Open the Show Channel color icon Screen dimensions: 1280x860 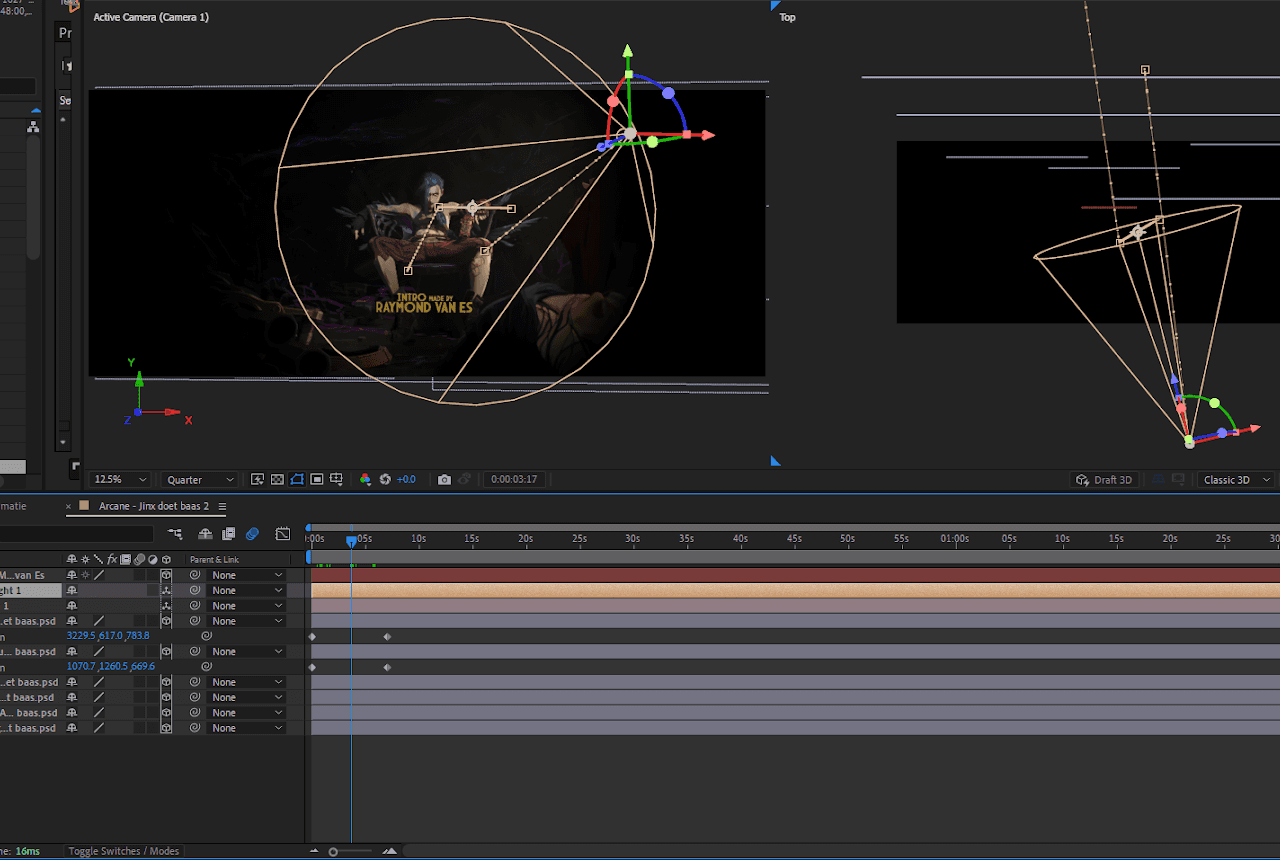[366, 479]
